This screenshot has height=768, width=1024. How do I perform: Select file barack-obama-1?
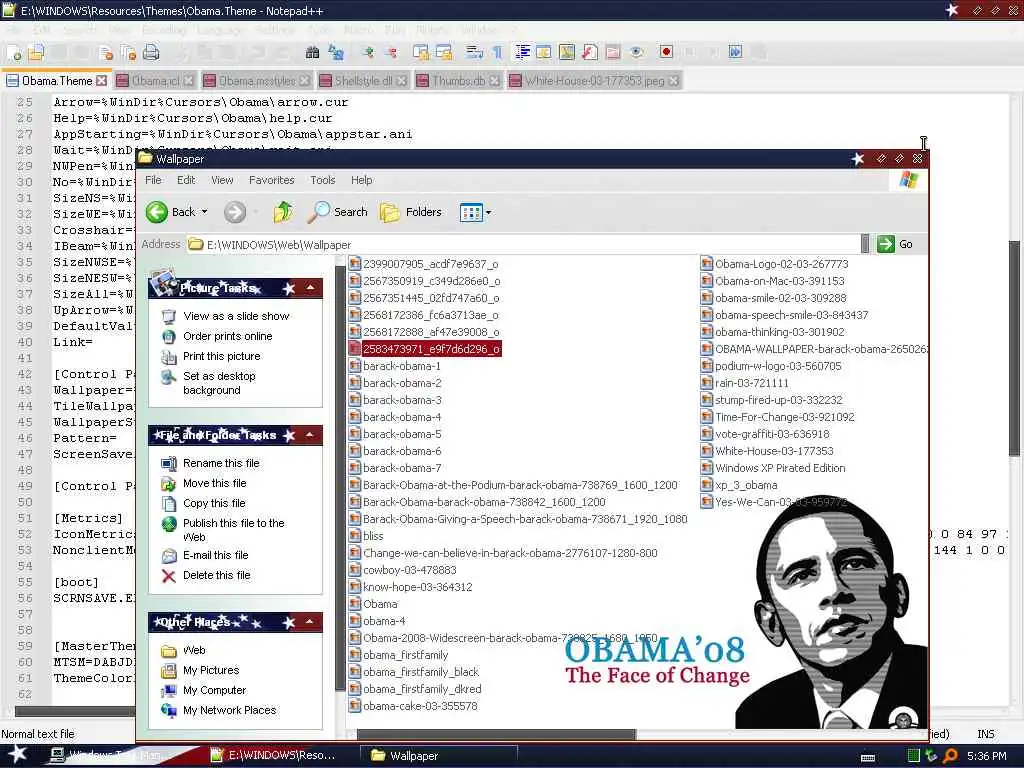point(402,366)
